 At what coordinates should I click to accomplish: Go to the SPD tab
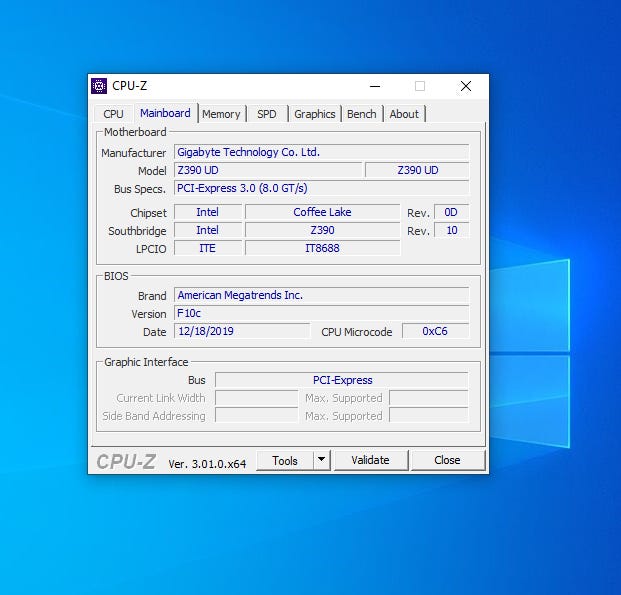pos(267,114)
